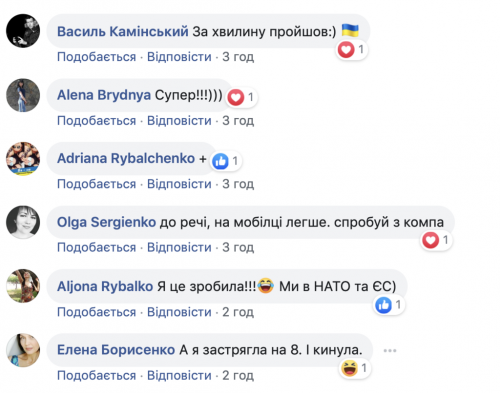This screenshot has height=393, width=500.
Task: Open Елена Борисенко's 2 год timestamp
Action: tap(238, 375)
